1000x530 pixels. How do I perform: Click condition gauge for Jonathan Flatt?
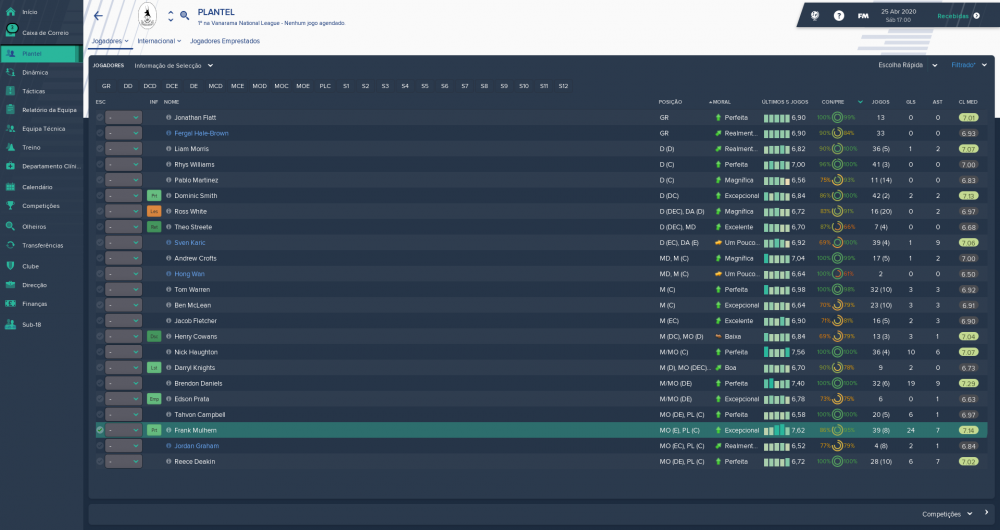tap(837, 117)
